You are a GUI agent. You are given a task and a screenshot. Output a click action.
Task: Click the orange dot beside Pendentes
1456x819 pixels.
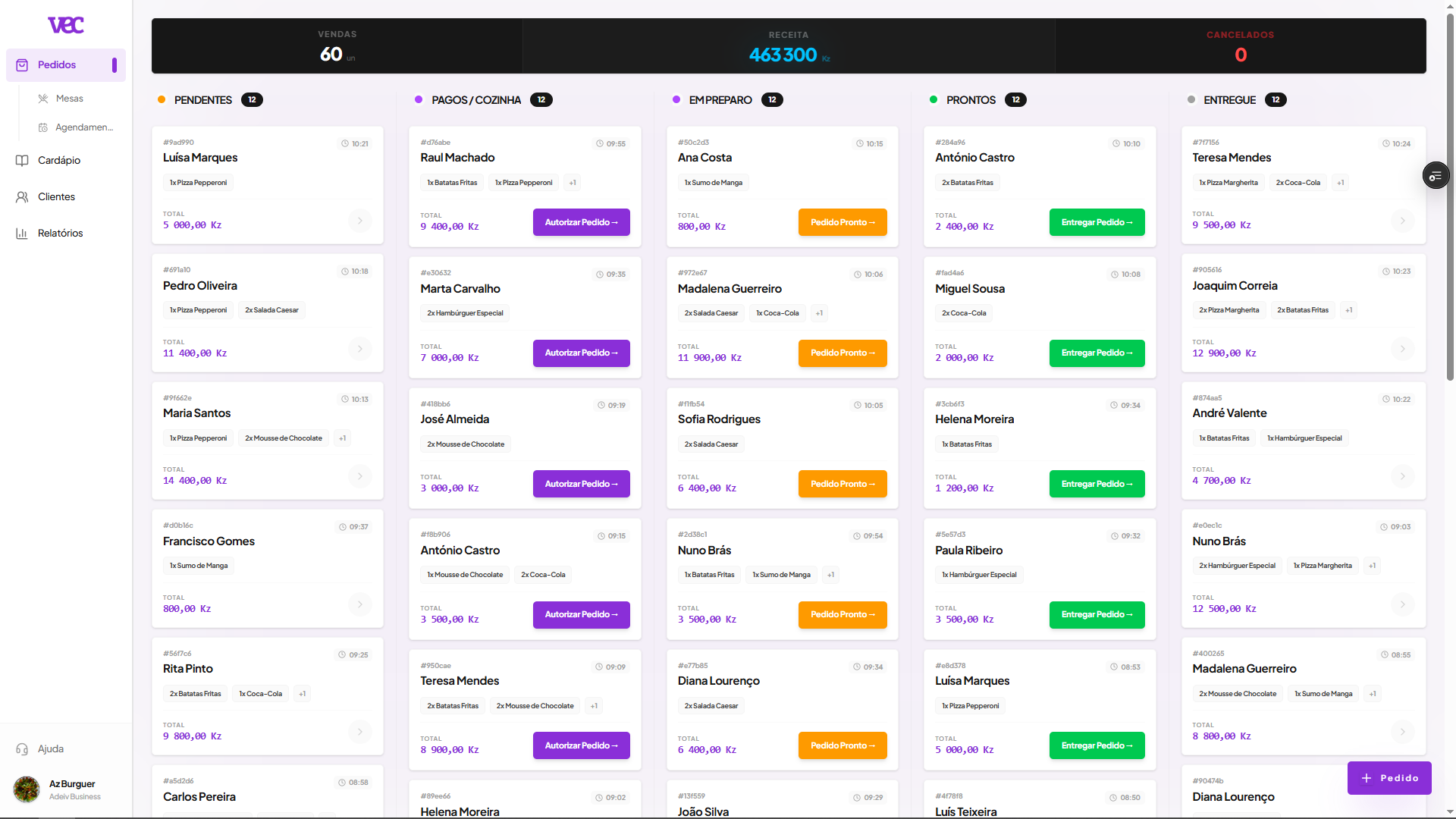pos(162,100)
